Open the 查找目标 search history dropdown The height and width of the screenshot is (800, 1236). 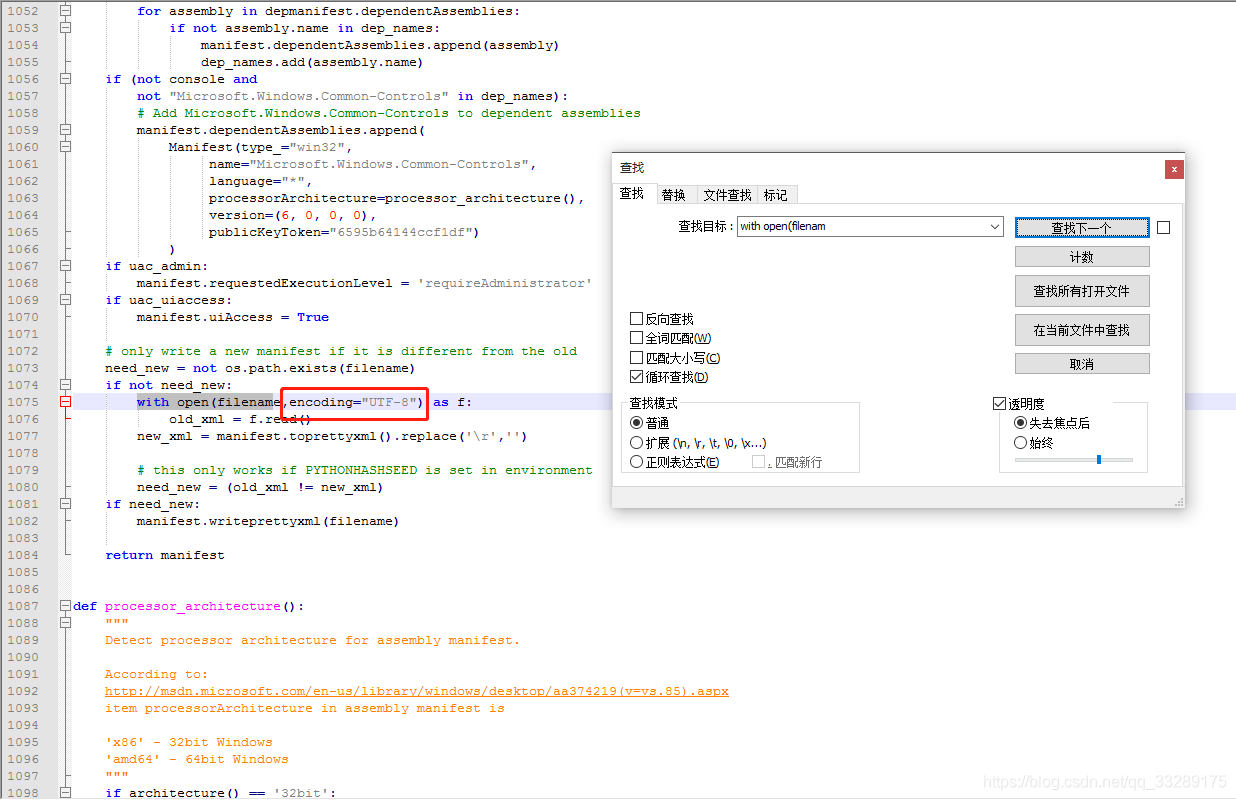[x=995, y=226]
